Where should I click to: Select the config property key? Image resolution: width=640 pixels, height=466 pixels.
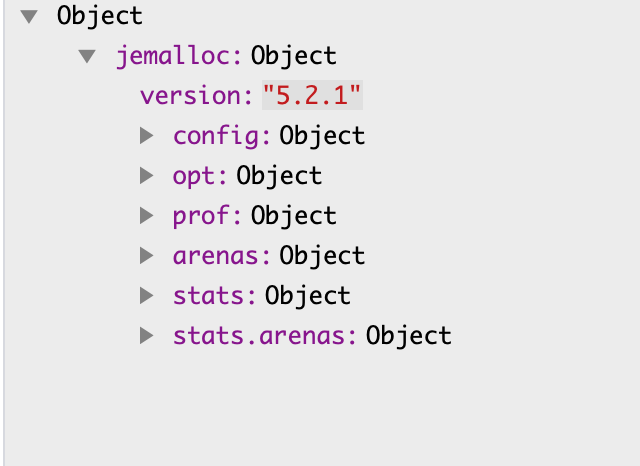(220, 135)
